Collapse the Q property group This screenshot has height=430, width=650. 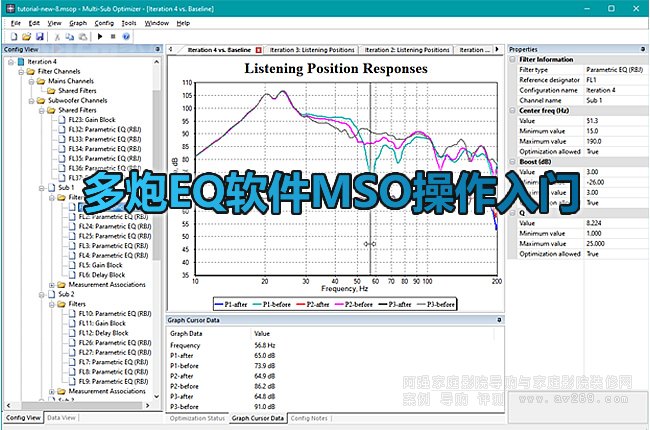point(513,213)
